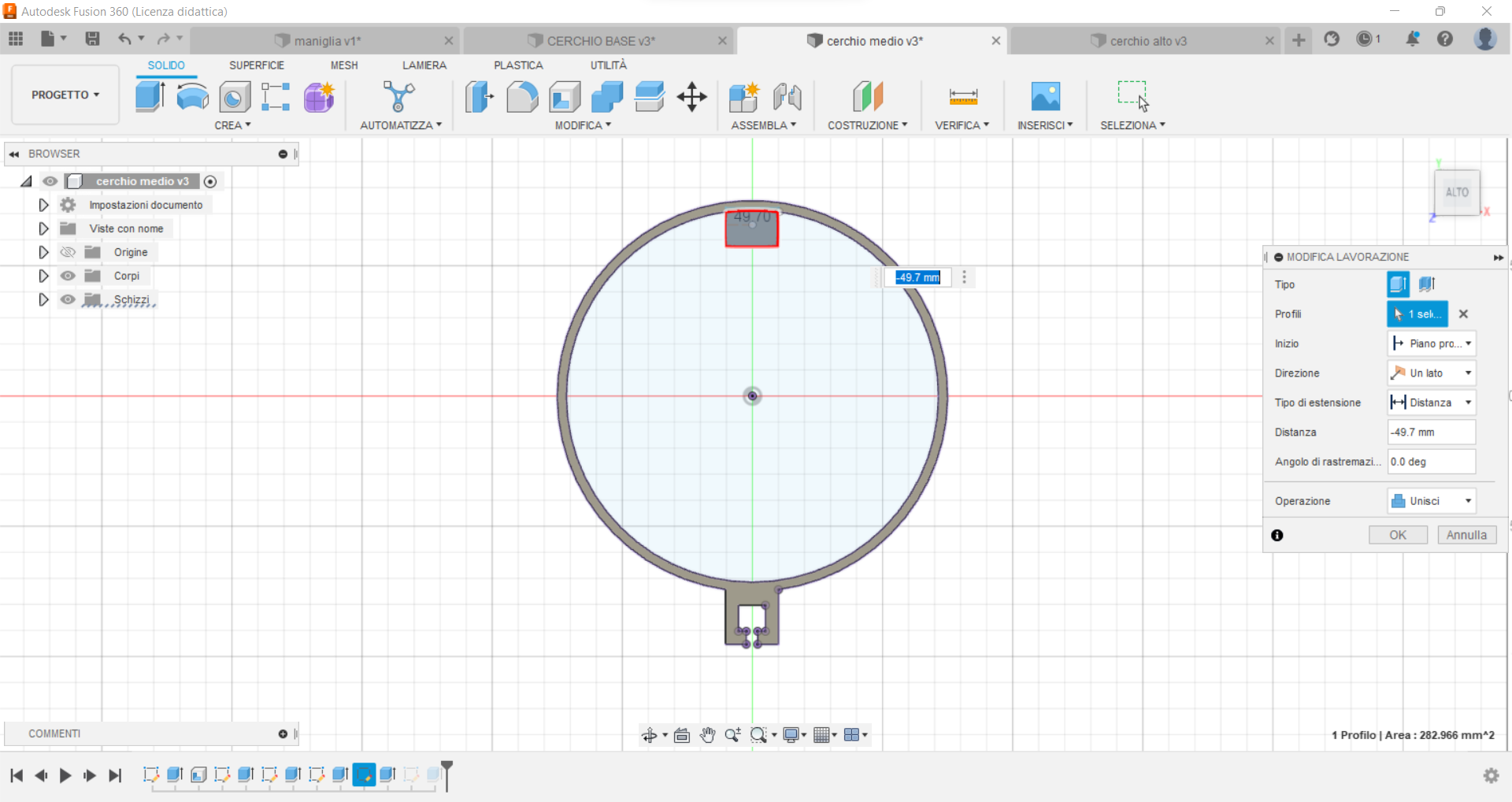The image size is (1512, 802).
Task: Open the Misura tool under Verifica
Action: click(962, 96)
